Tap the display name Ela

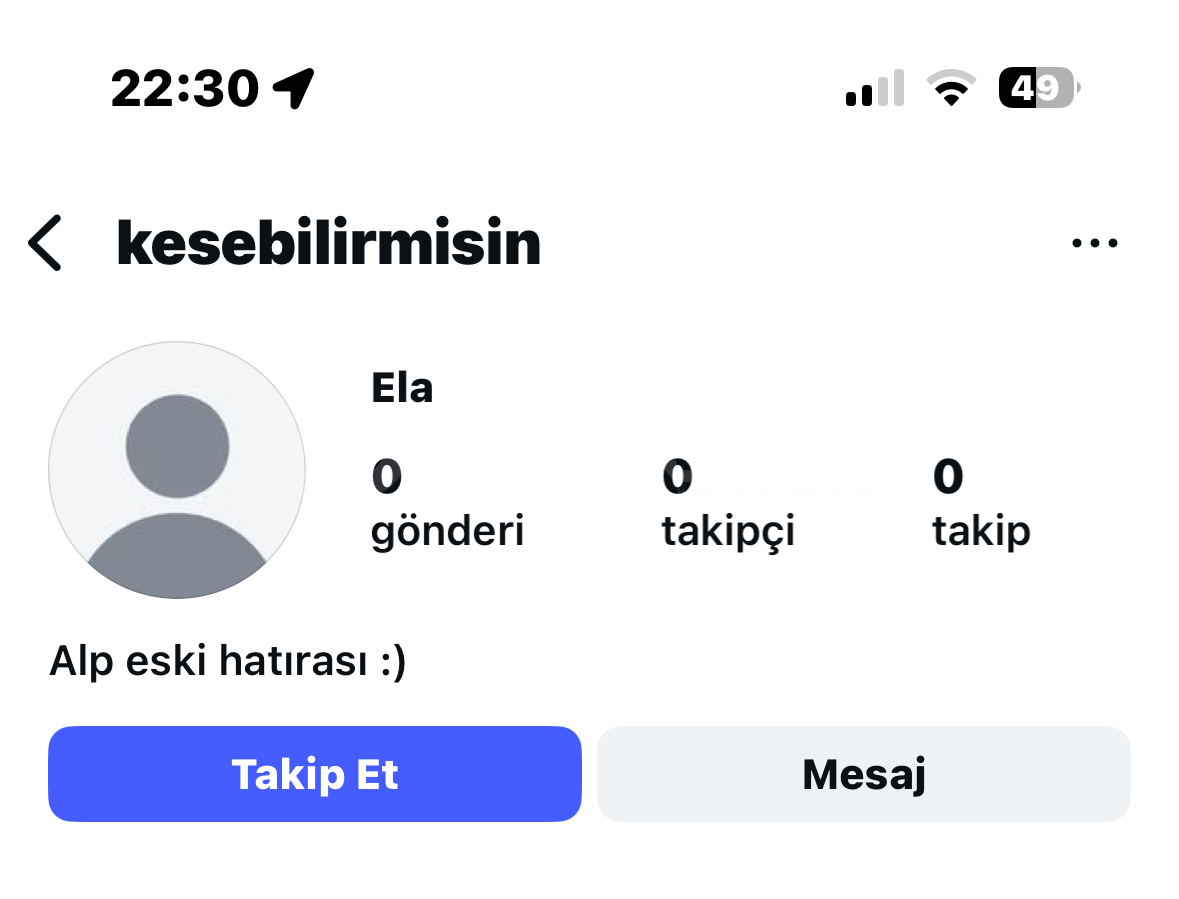pyautogui.click(x=402, y=388)
